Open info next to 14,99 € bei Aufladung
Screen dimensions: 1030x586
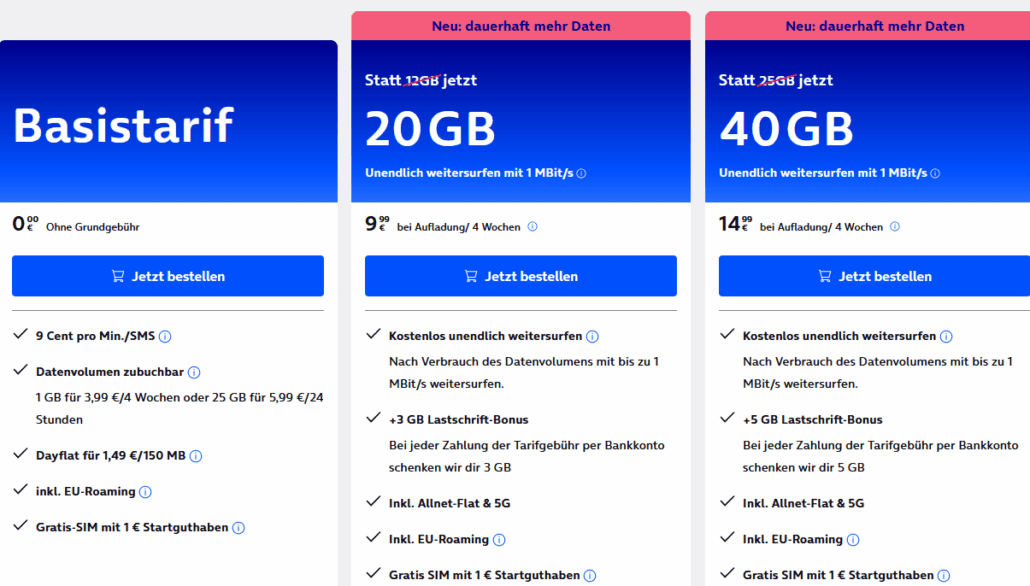894,227
